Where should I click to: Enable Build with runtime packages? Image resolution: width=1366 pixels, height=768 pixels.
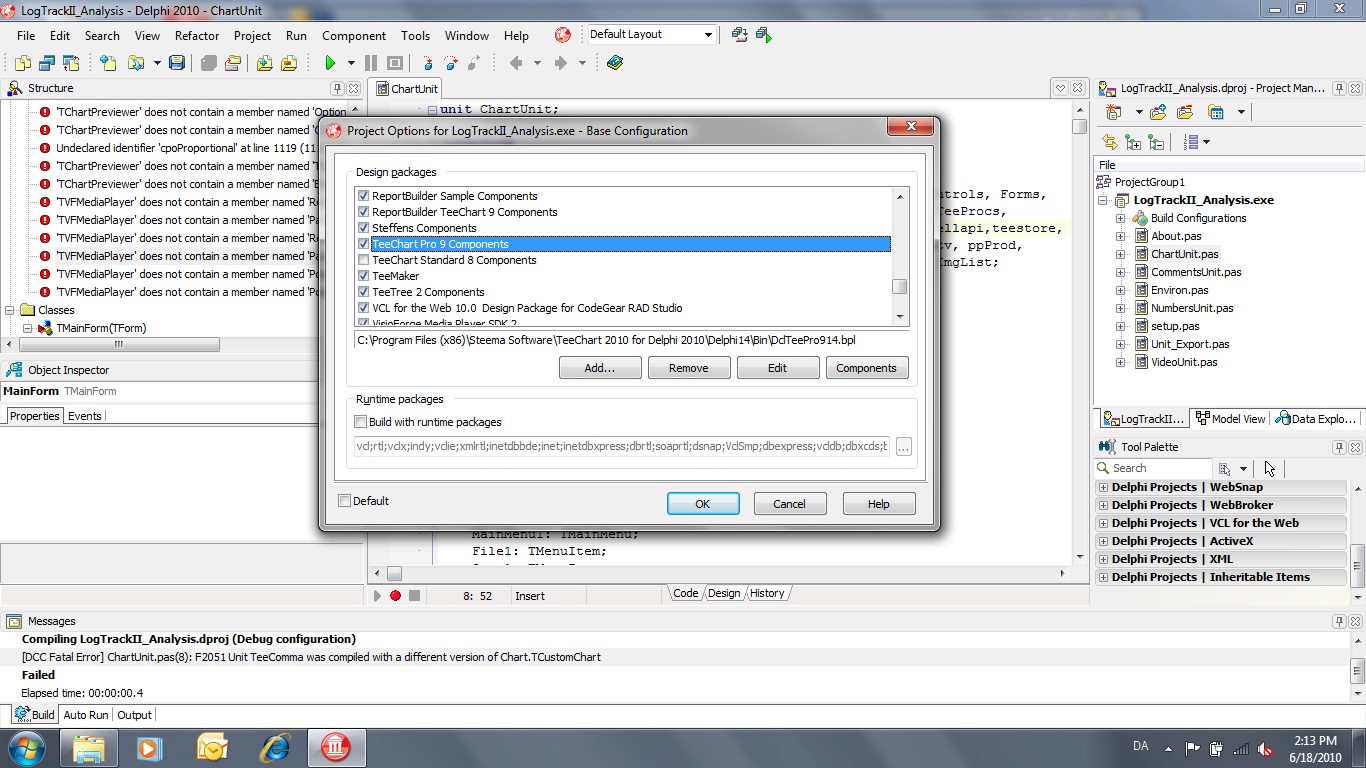tap(361, 422)
